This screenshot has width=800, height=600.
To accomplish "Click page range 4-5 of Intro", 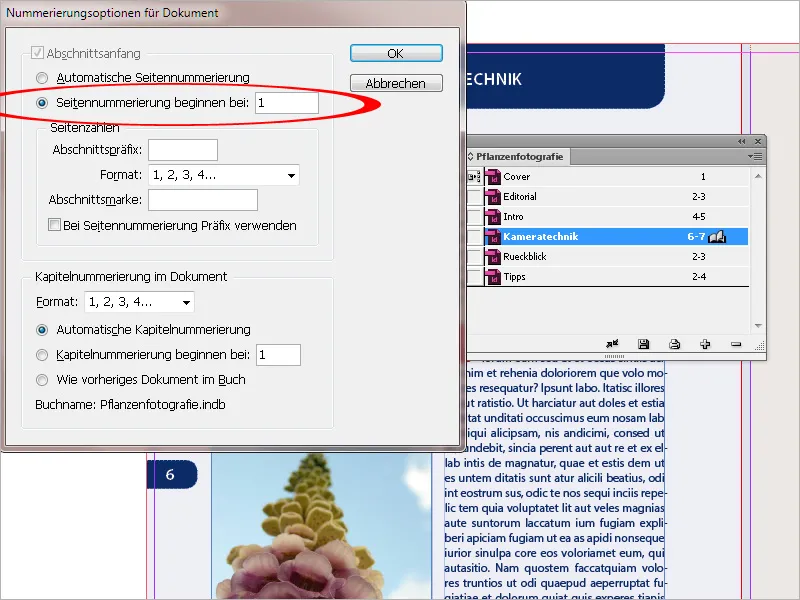I will tap(699, 217).
